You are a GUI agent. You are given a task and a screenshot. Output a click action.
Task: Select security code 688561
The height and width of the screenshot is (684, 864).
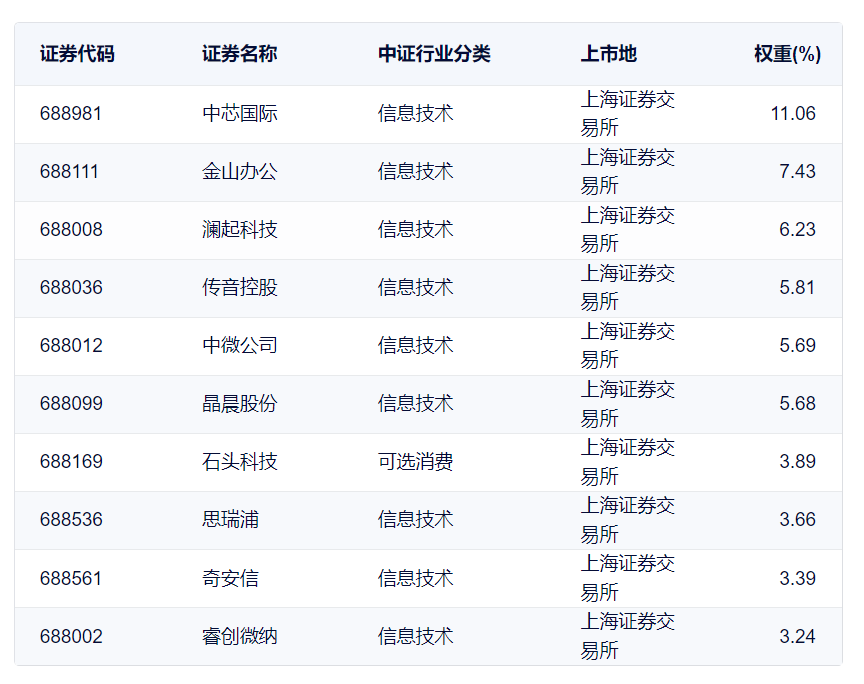click(x=71, y=578)
